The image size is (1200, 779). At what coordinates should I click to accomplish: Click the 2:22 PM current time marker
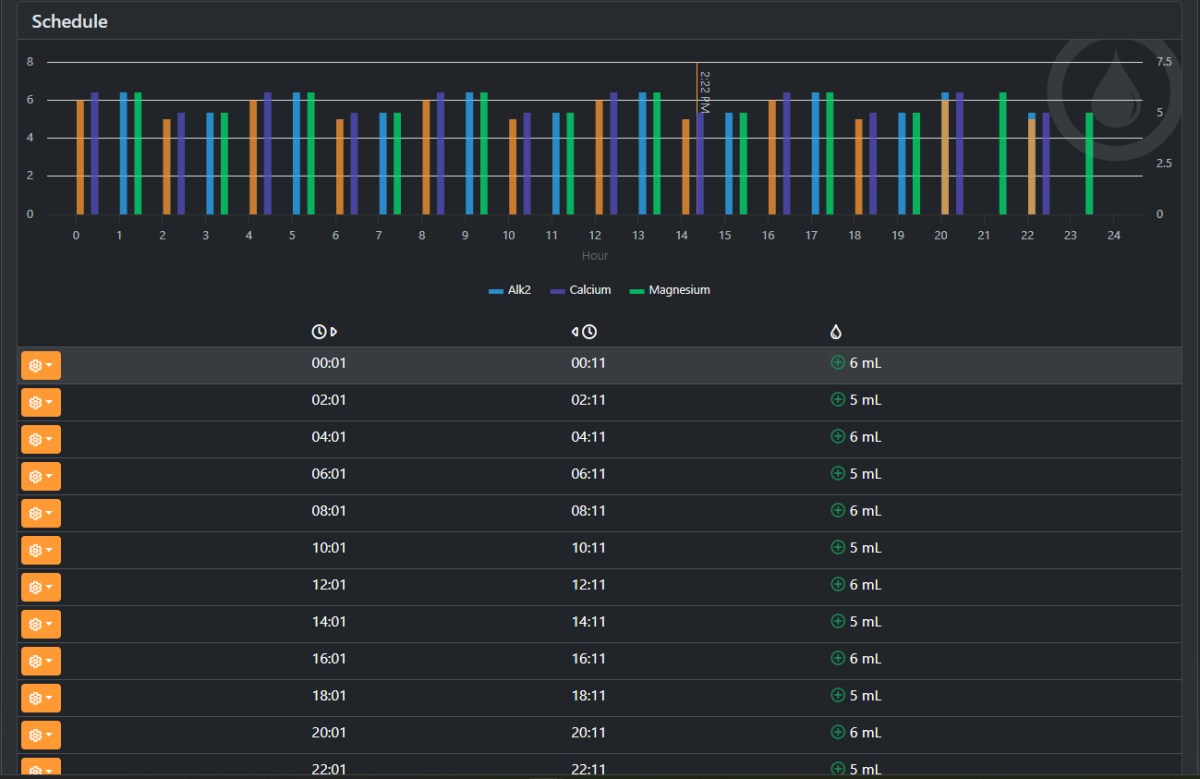click(x=704, y=91)
